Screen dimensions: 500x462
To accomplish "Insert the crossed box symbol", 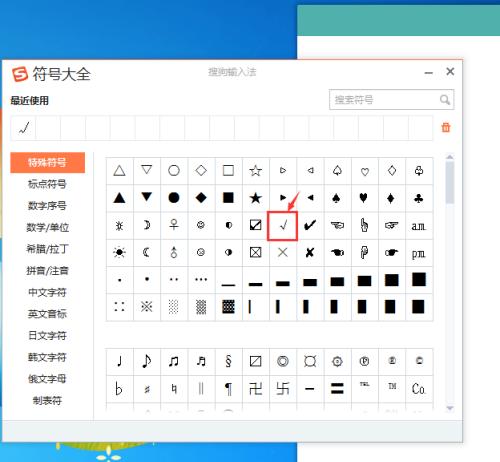I will pos(256,253).
